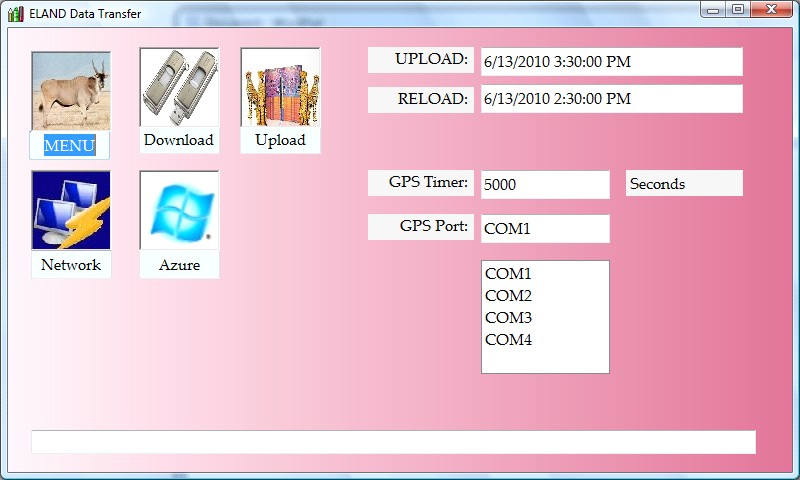This screenshot has height=480, width=800.
Task: Click the eland antelope MENU icon
Action: coord(70,91)
